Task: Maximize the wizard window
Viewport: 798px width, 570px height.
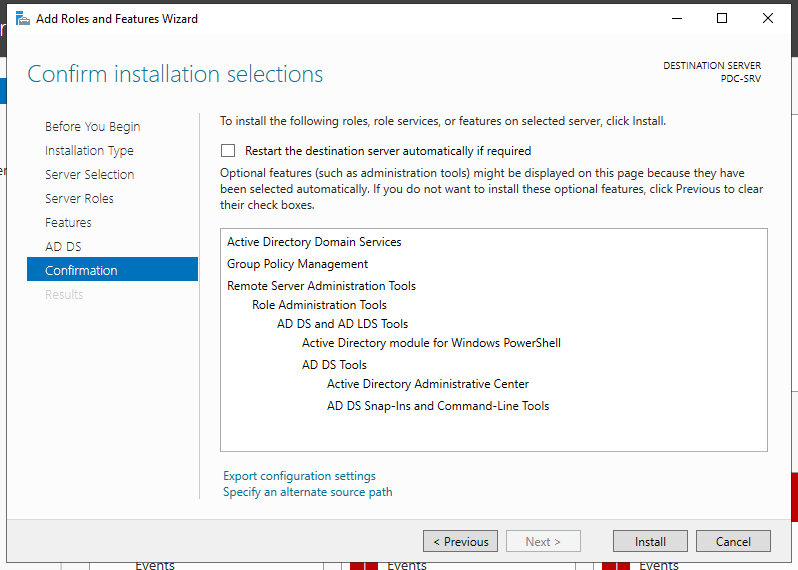Action: (x=722, y=18)
